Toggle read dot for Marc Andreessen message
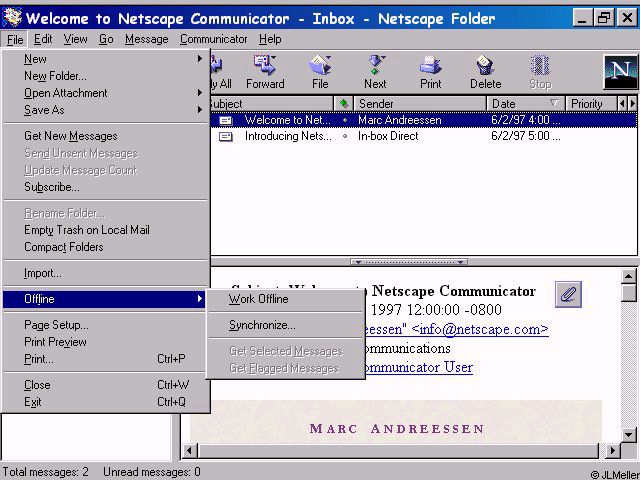This screenshot has width=640, height=480. (x=345, y=120)
